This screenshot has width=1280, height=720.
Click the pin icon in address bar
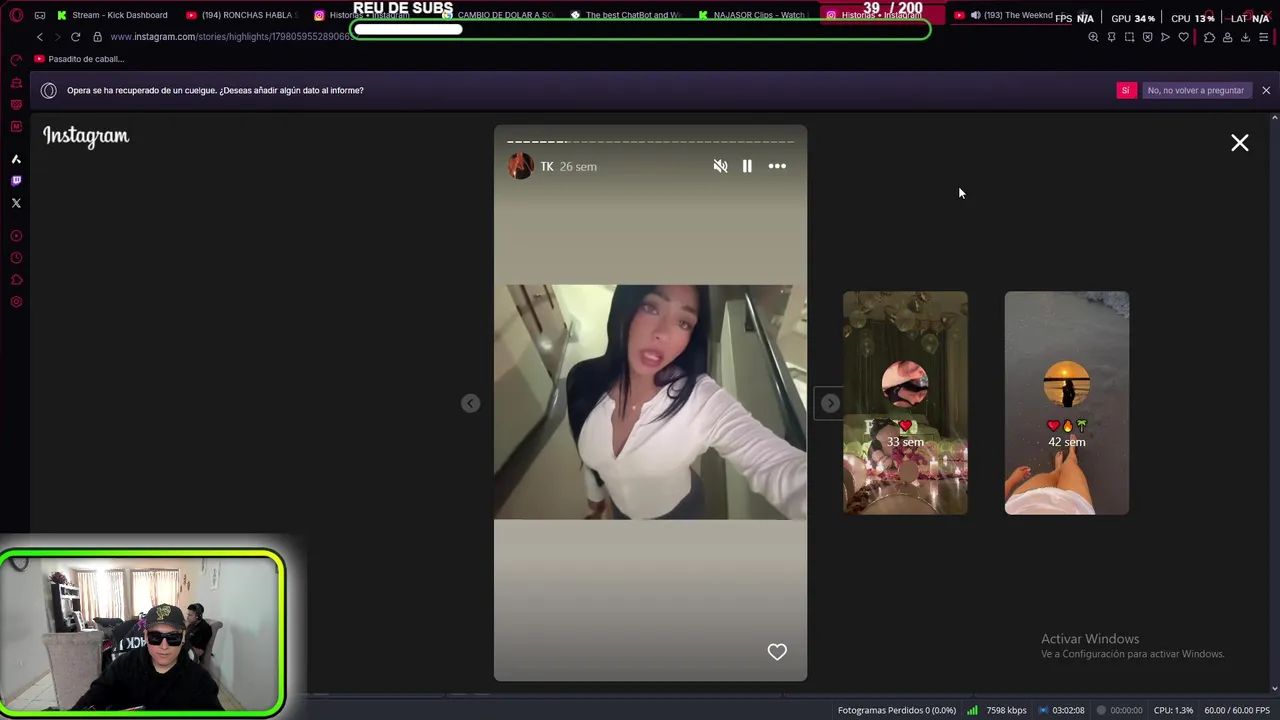tap(1111, 37)
